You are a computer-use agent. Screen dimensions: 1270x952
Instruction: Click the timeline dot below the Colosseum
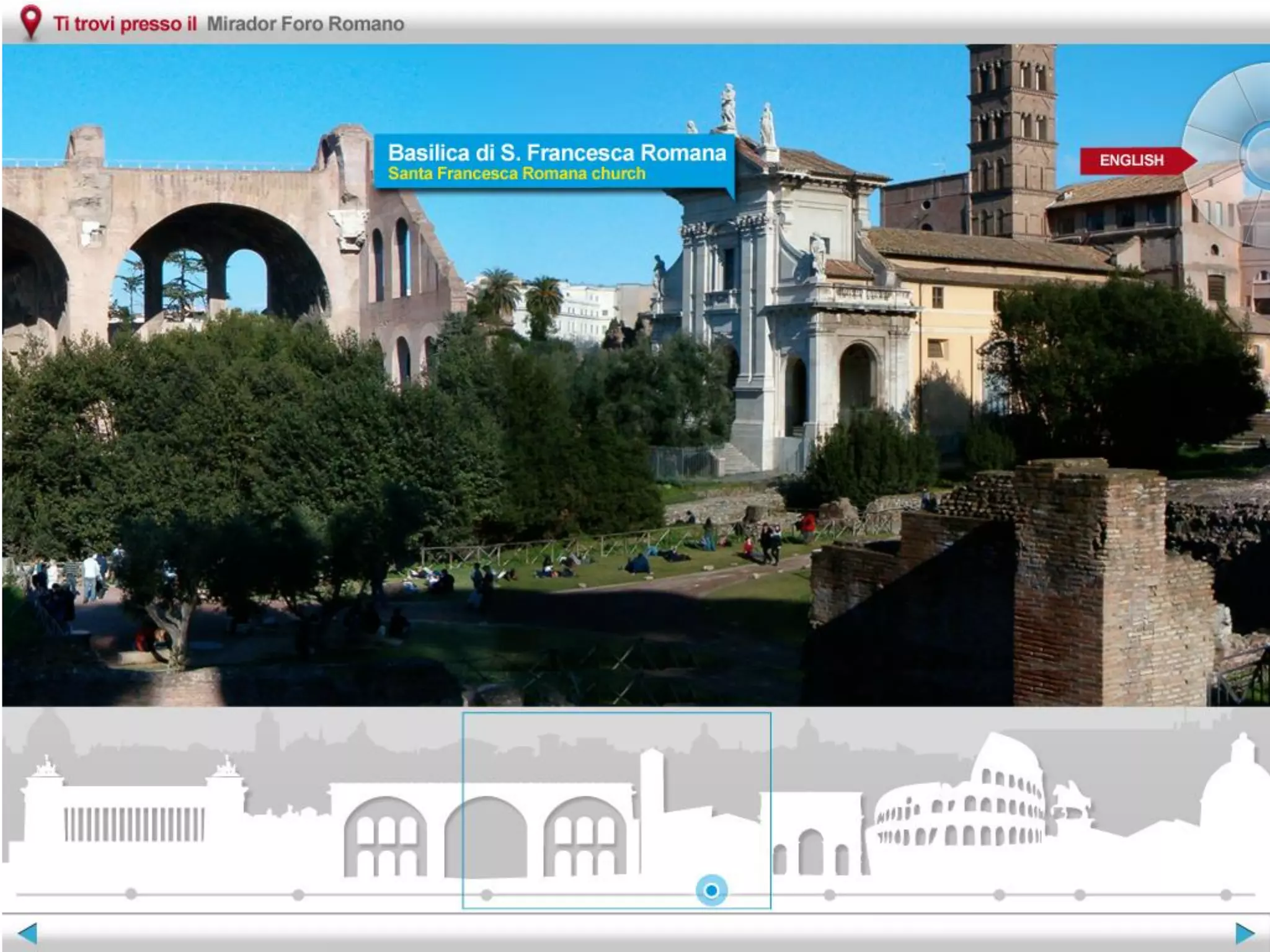(999, 894)
